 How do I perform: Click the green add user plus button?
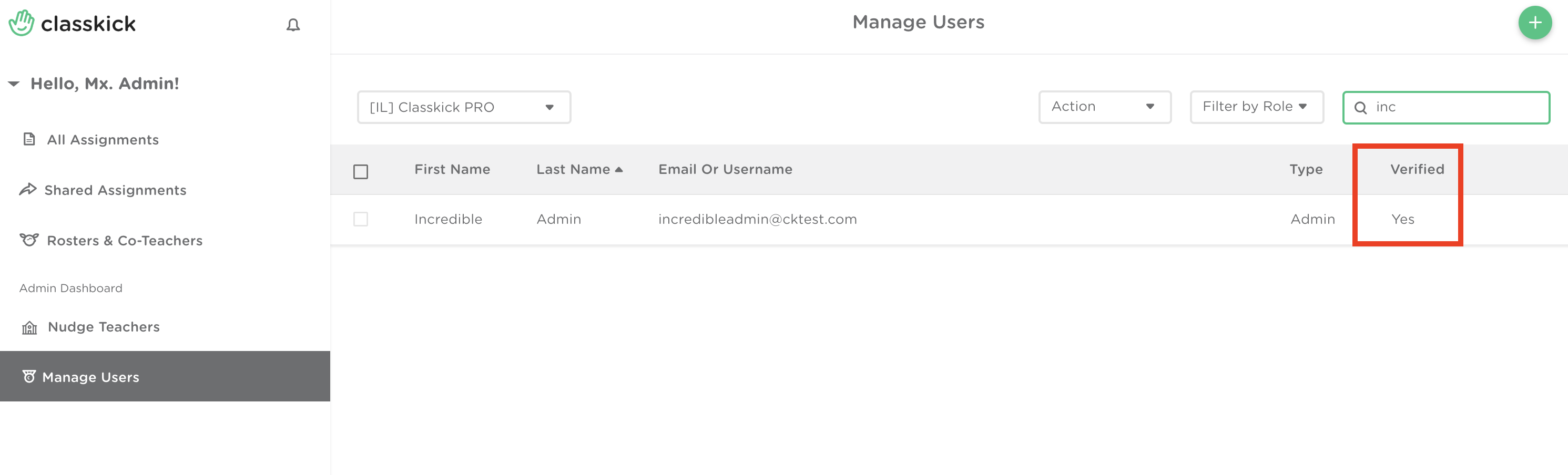[x=1534, y=23]
